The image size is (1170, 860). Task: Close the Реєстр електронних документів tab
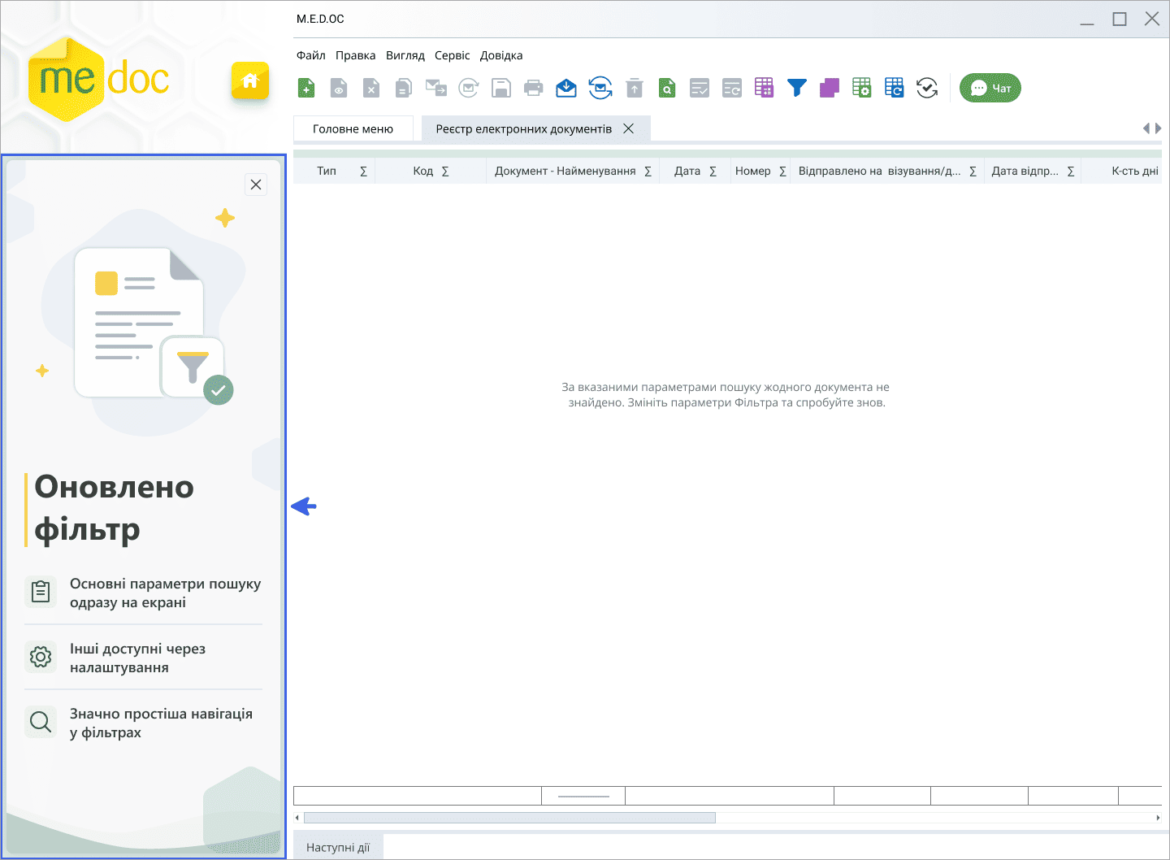coord(628,129)
